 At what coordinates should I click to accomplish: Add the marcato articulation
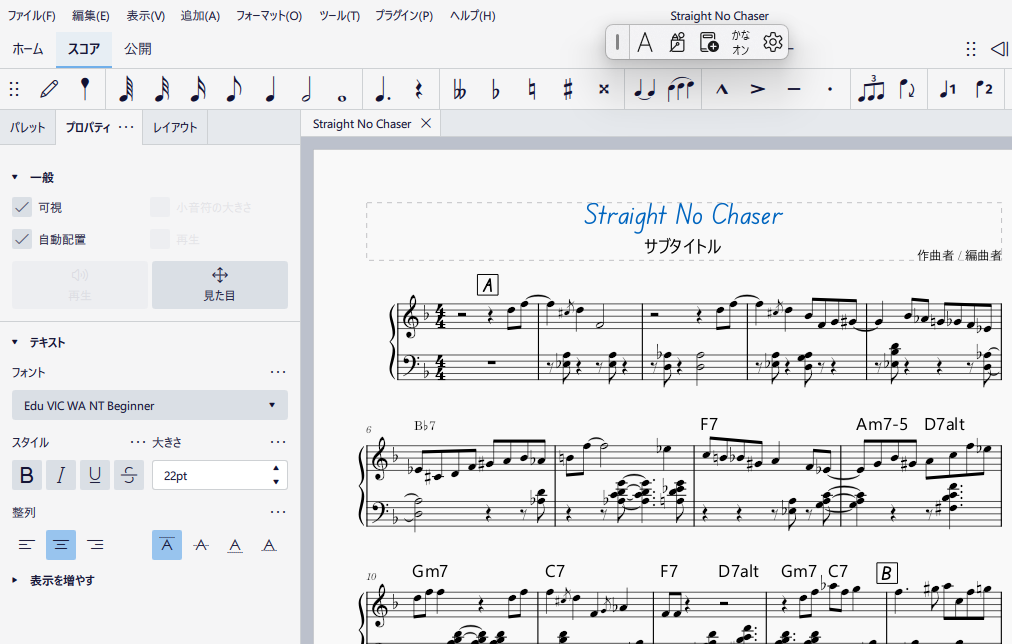(722, 89)
